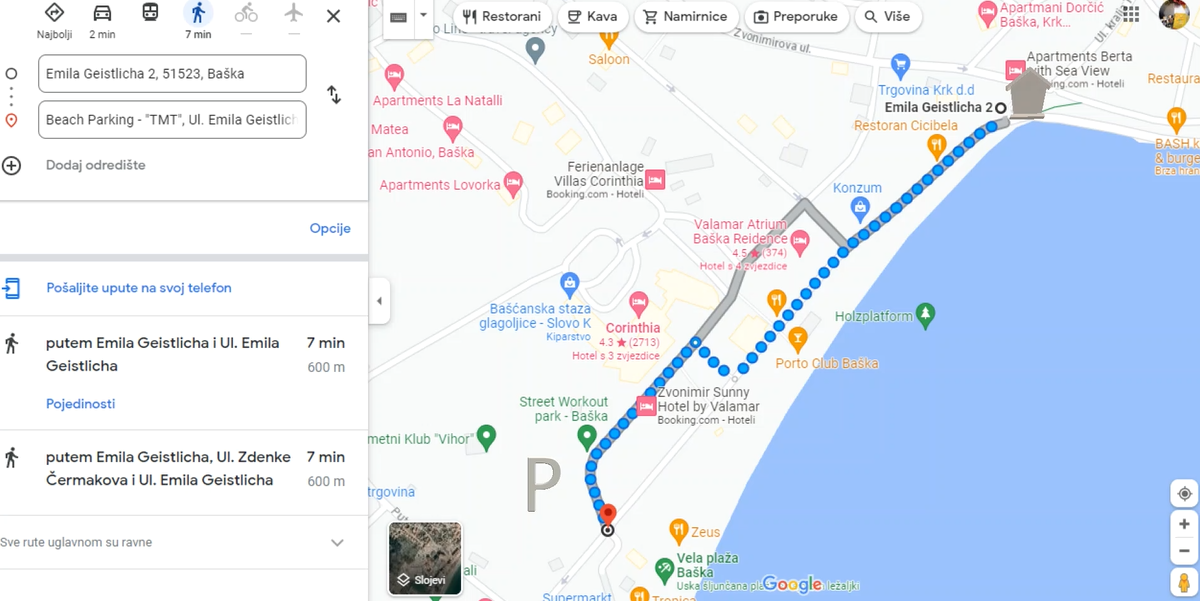Open the keyboard input tools dropdown arrow
Image resolution: width=1200 pixels, height=601 pixels.
click(x=424, y=16)
